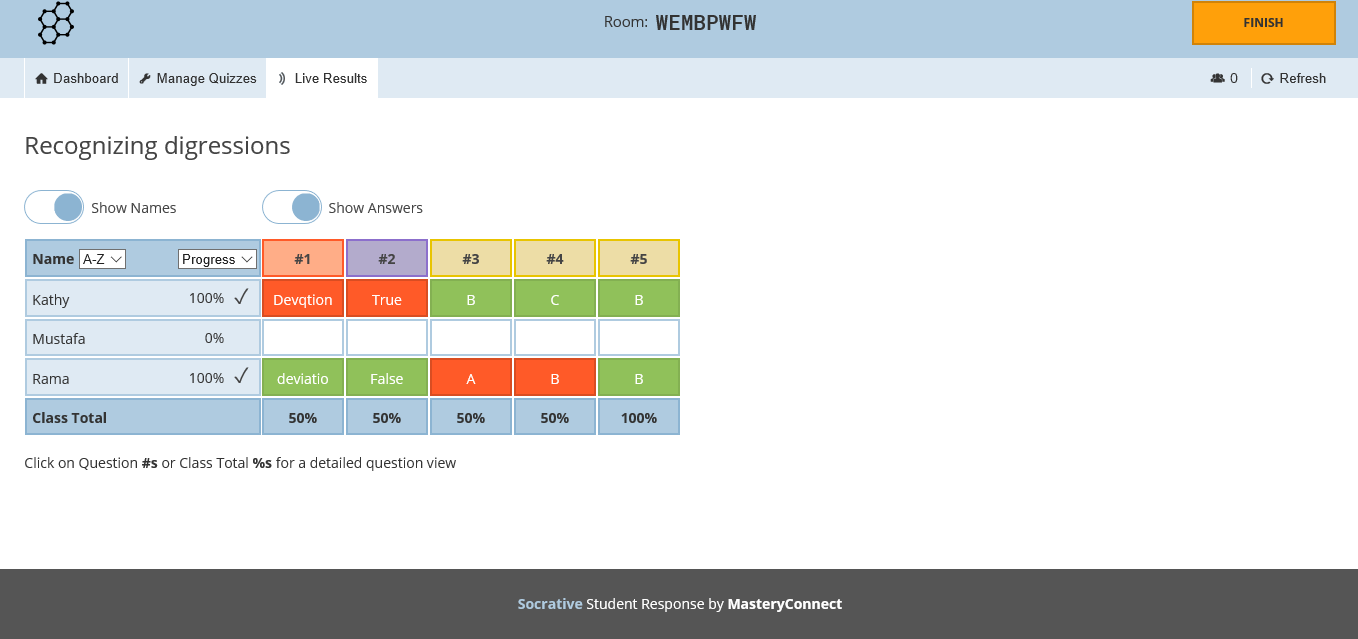Follow the Socrative footer link
Screen dimensions: 1358x639
(549, 604)
